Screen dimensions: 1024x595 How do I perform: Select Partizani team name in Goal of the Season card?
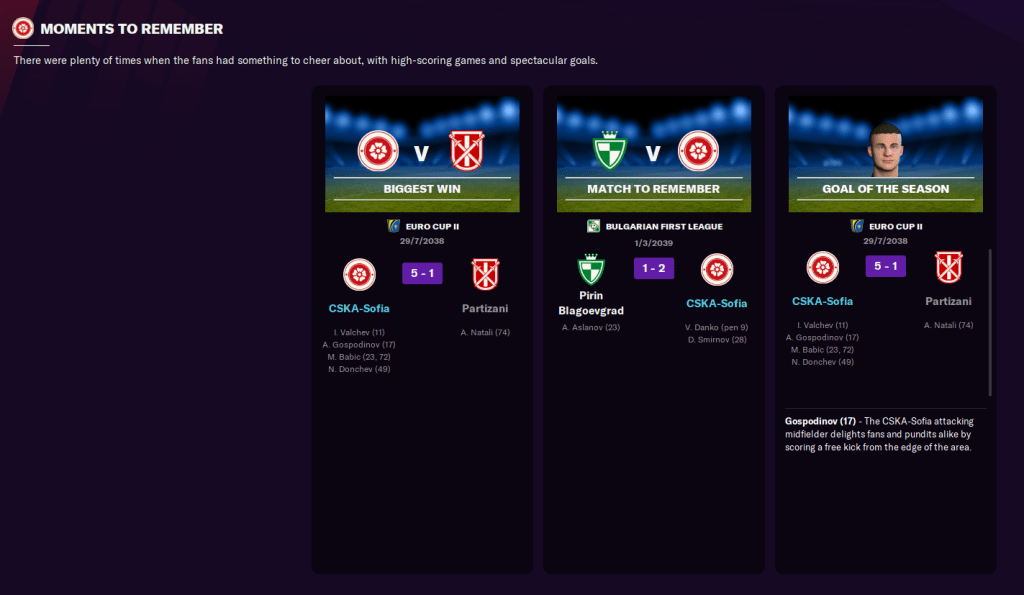click(x=948, y=301)
